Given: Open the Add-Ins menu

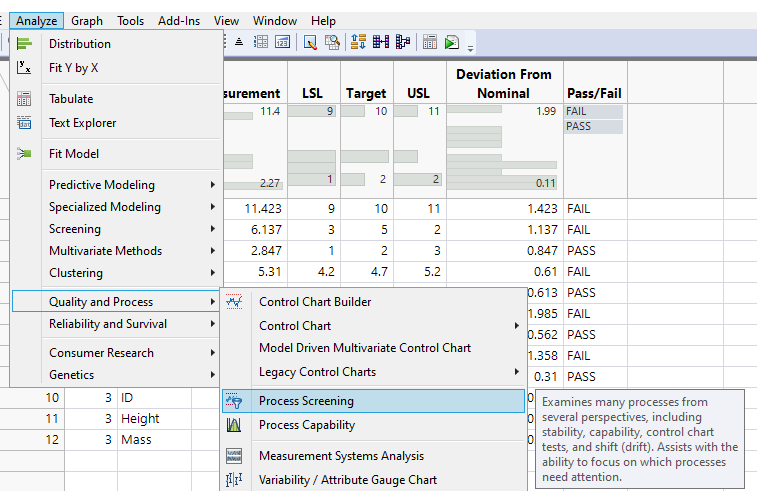Looking at the screenshot, I should [x=179, y=20].
